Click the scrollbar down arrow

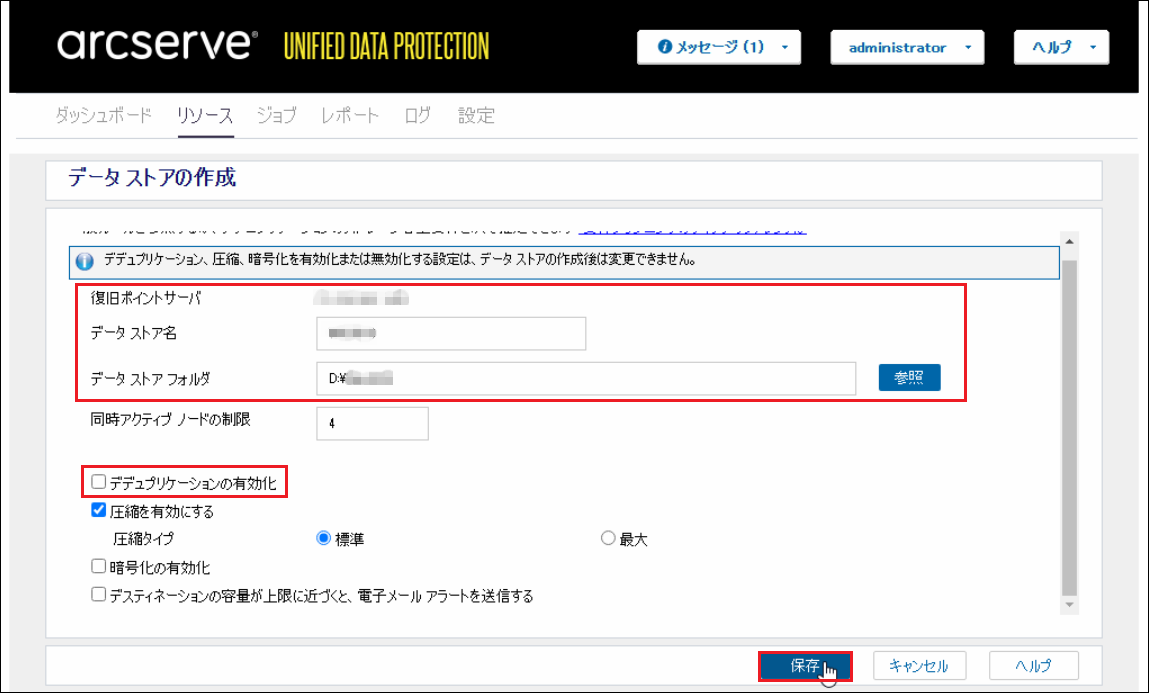[x=1069, y=605]
